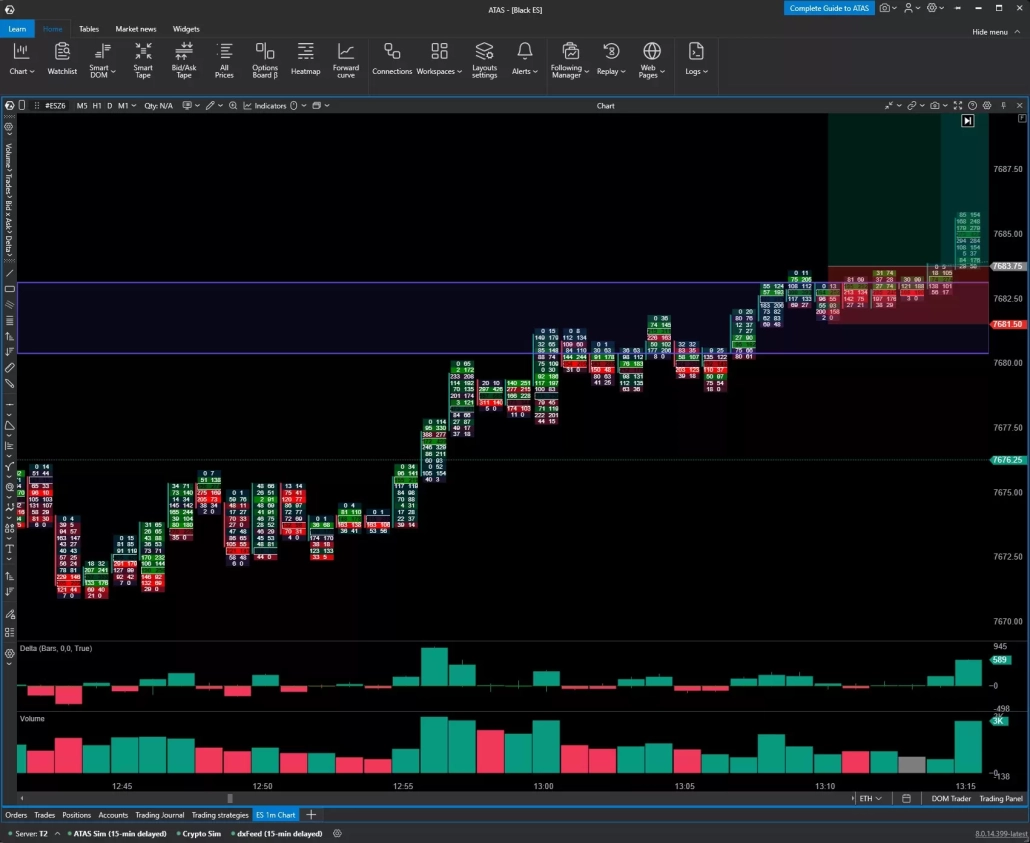Image resolution: width=1030 pixels, height=843 pixels.
Task: Toggle the phone-shaped icon in chart header
Action: (22, 105)
